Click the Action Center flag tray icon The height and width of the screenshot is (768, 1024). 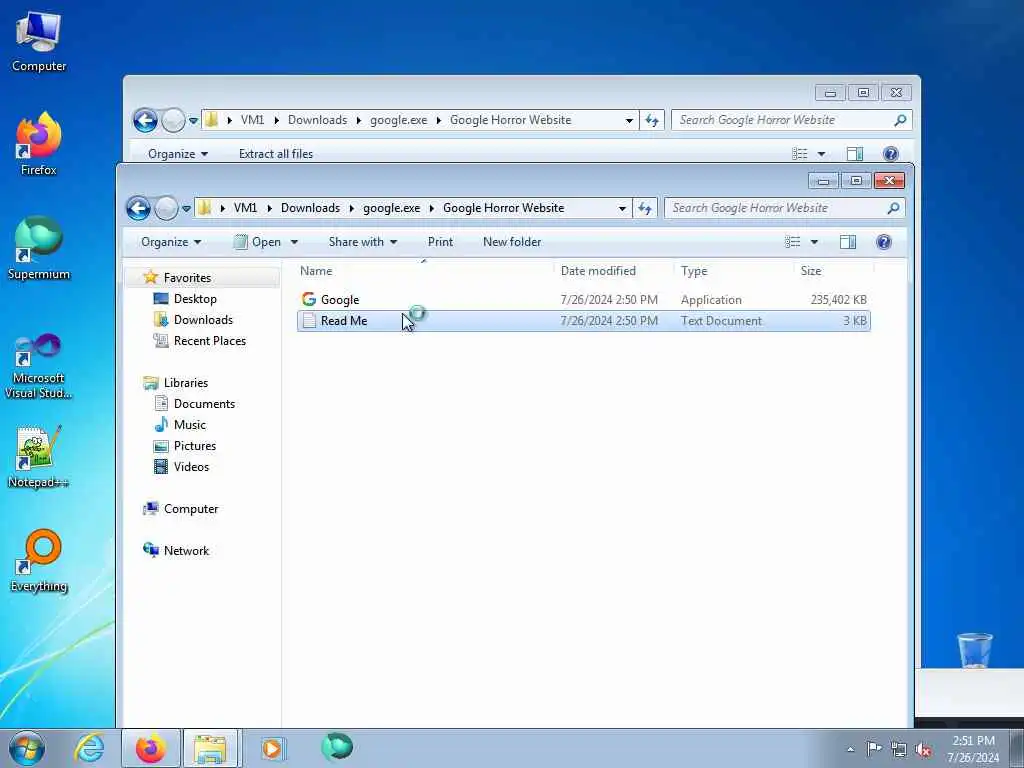tap(874, 749)
